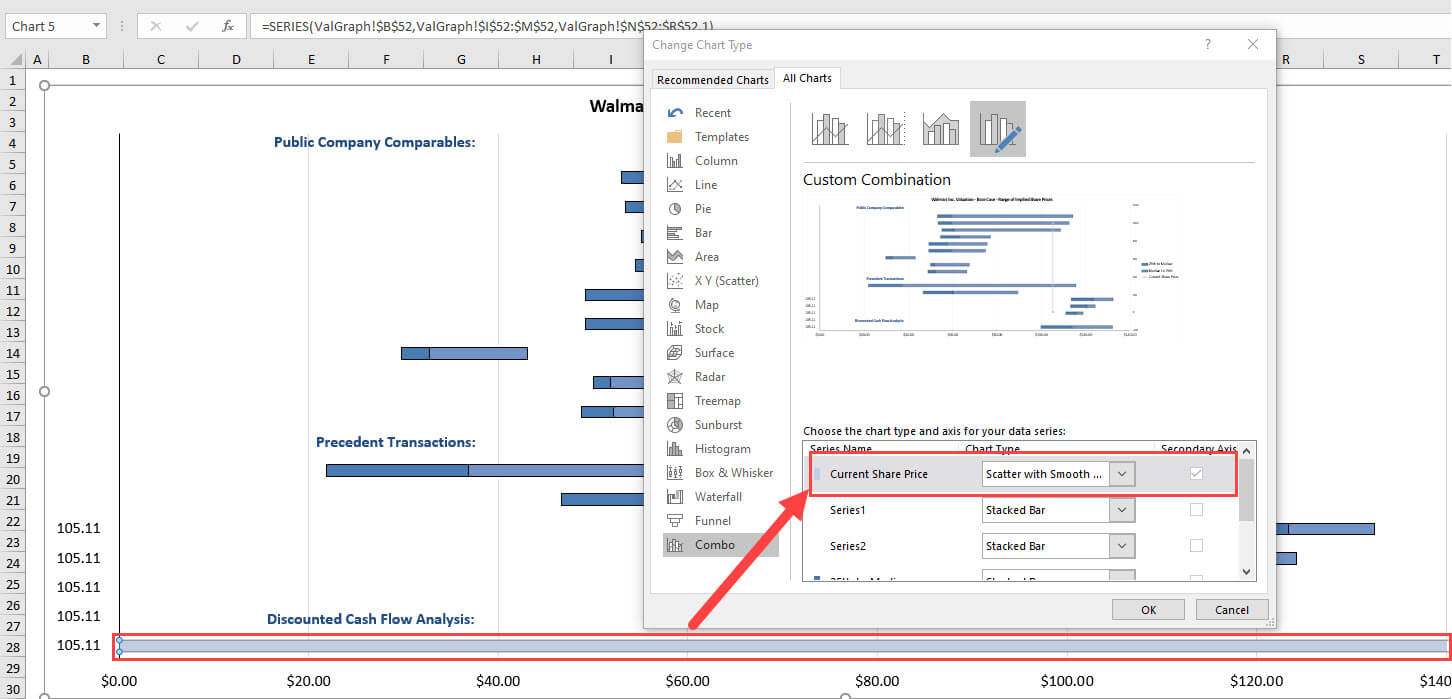
Task: Switch to the Recommended Charts tab
Action: pyautogui.click(x=712, y=78)
